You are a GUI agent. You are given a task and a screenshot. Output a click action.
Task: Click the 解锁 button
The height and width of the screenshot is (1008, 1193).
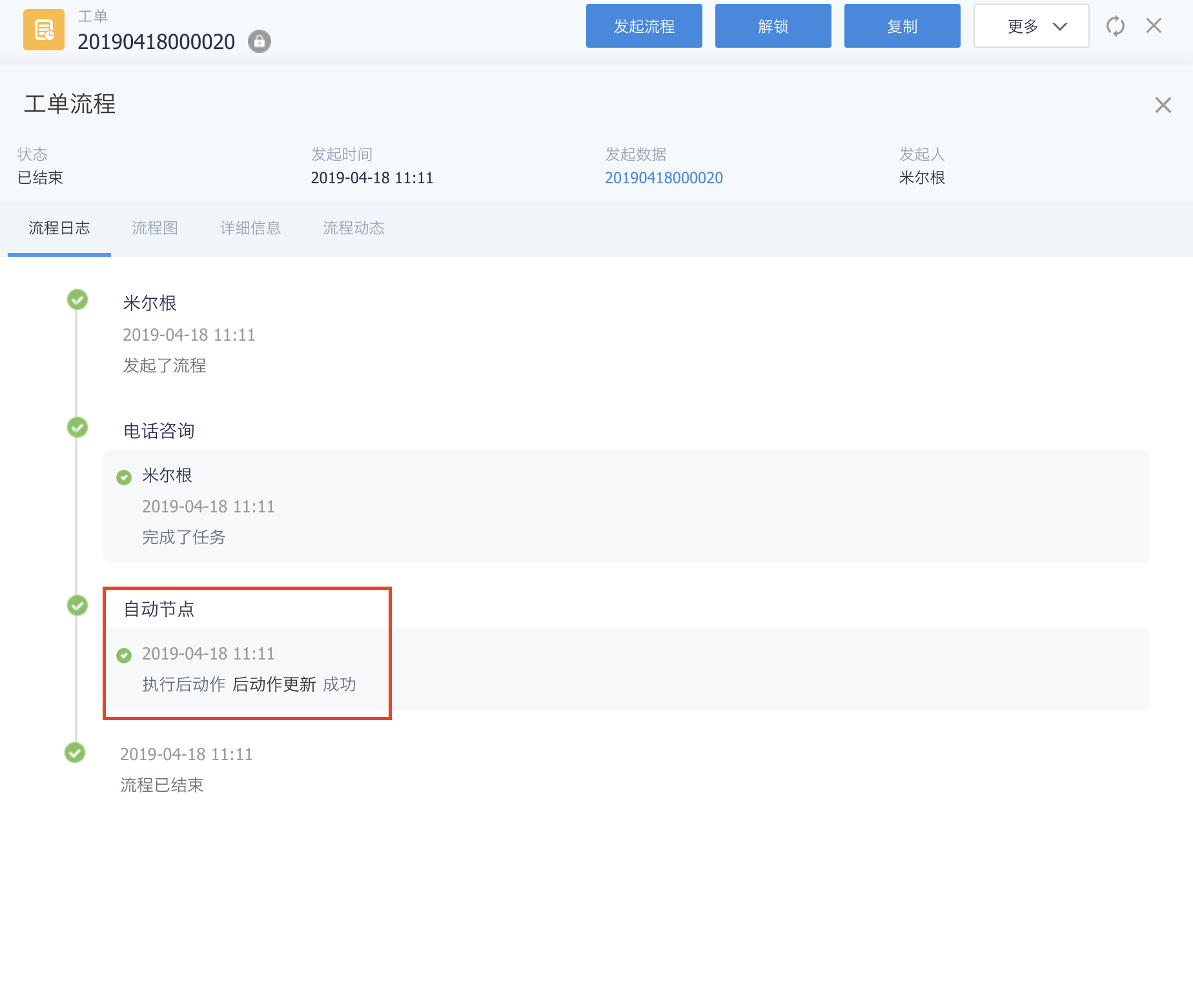(x=773, y=26)
